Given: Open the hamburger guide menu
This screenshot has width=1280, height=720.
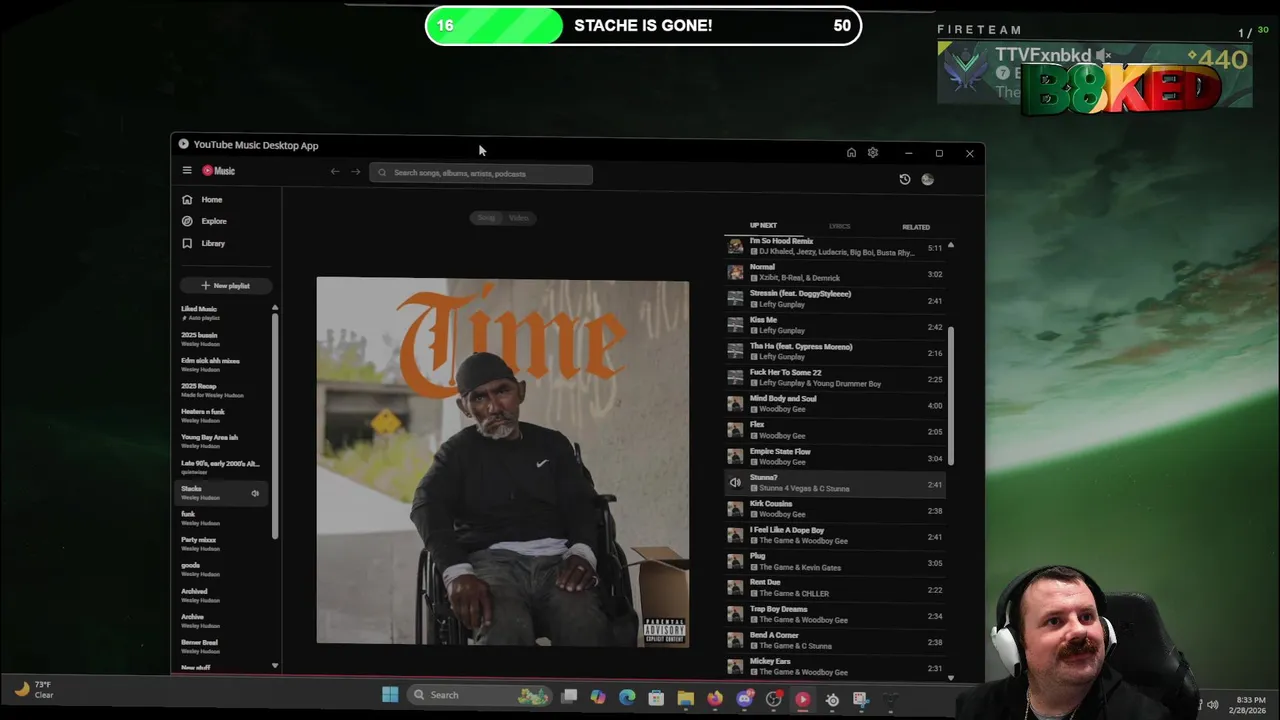Looking at the screenshot, I should tap(187, 171).
